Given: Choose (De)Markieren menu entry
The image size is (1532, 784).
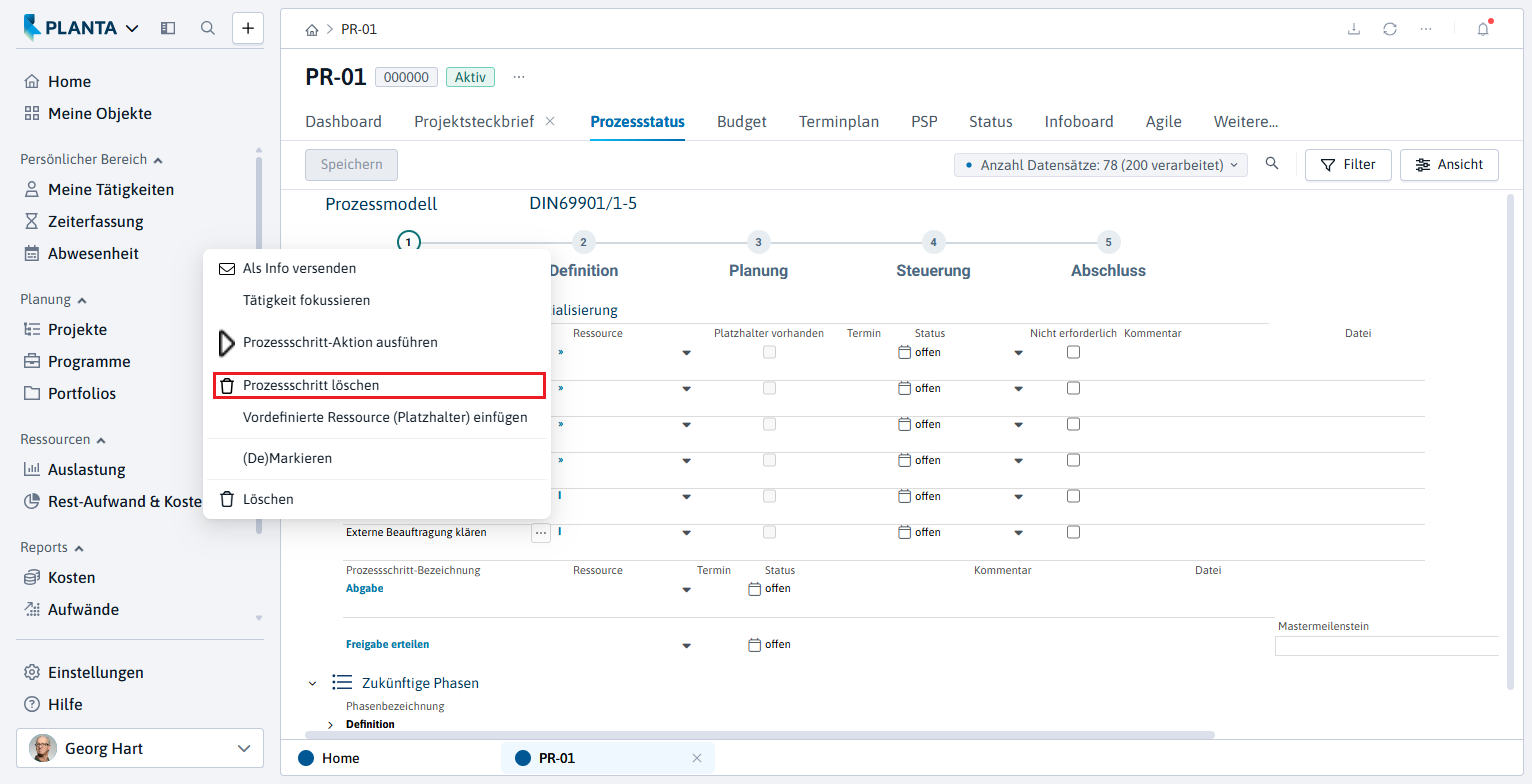Looking at the screenshot, I should (x=377, y=458).
